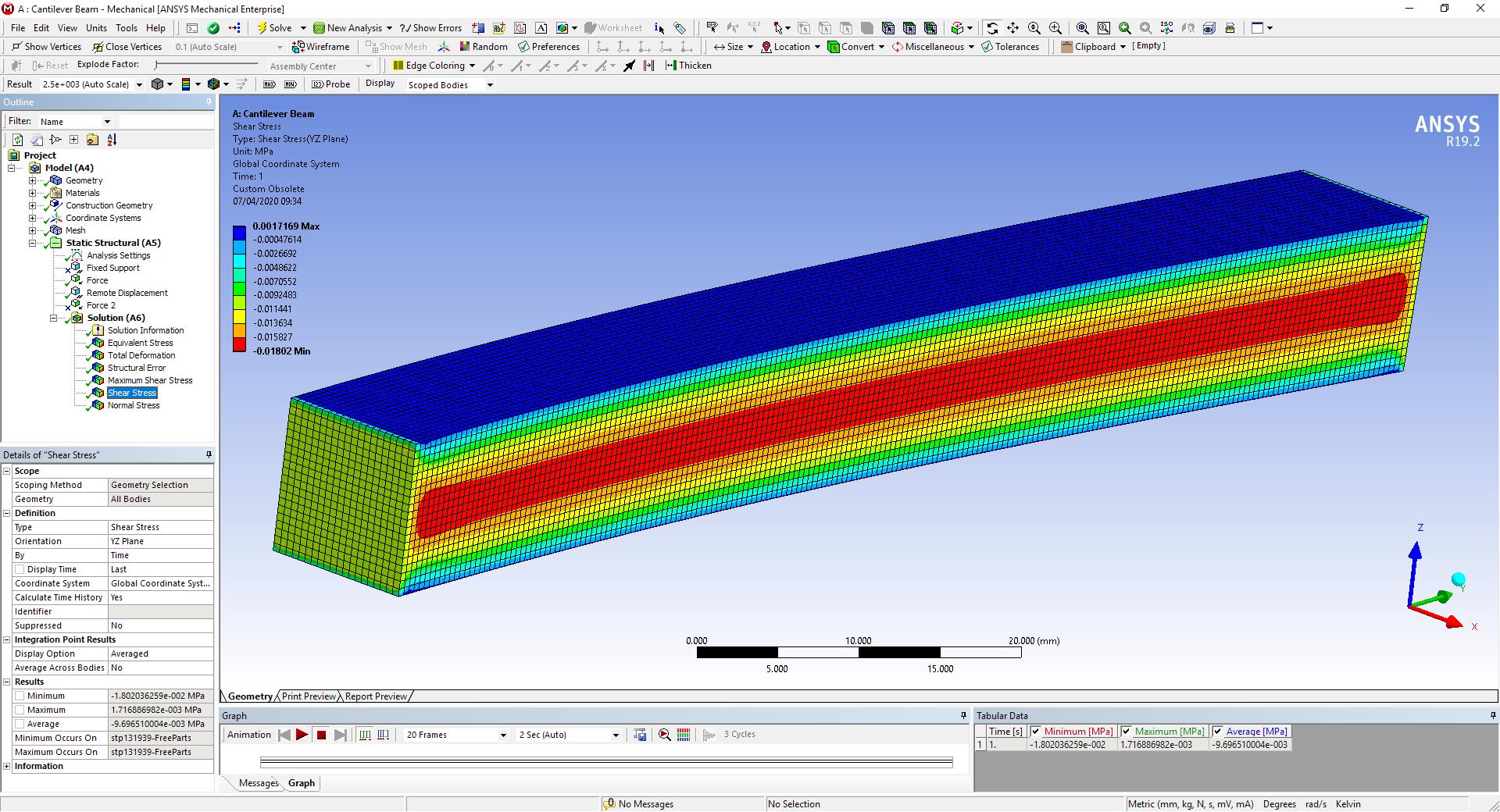1500x812 pixels.
Task: Click the Show Errors button
Action: (430, 28)
